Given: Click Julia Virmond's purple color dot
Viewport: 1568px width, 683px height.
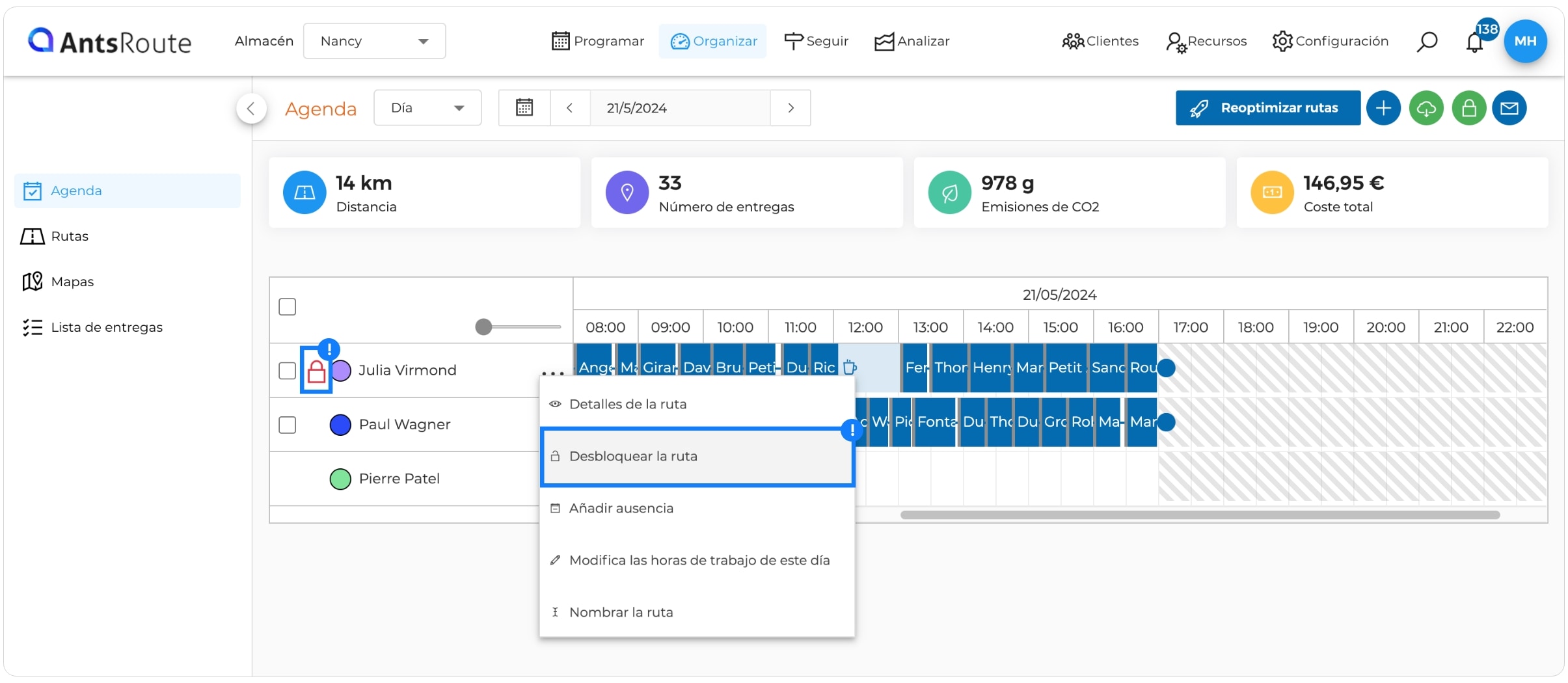Looking at the screenshot, I should pyautogui.click(x=342, y=371).
